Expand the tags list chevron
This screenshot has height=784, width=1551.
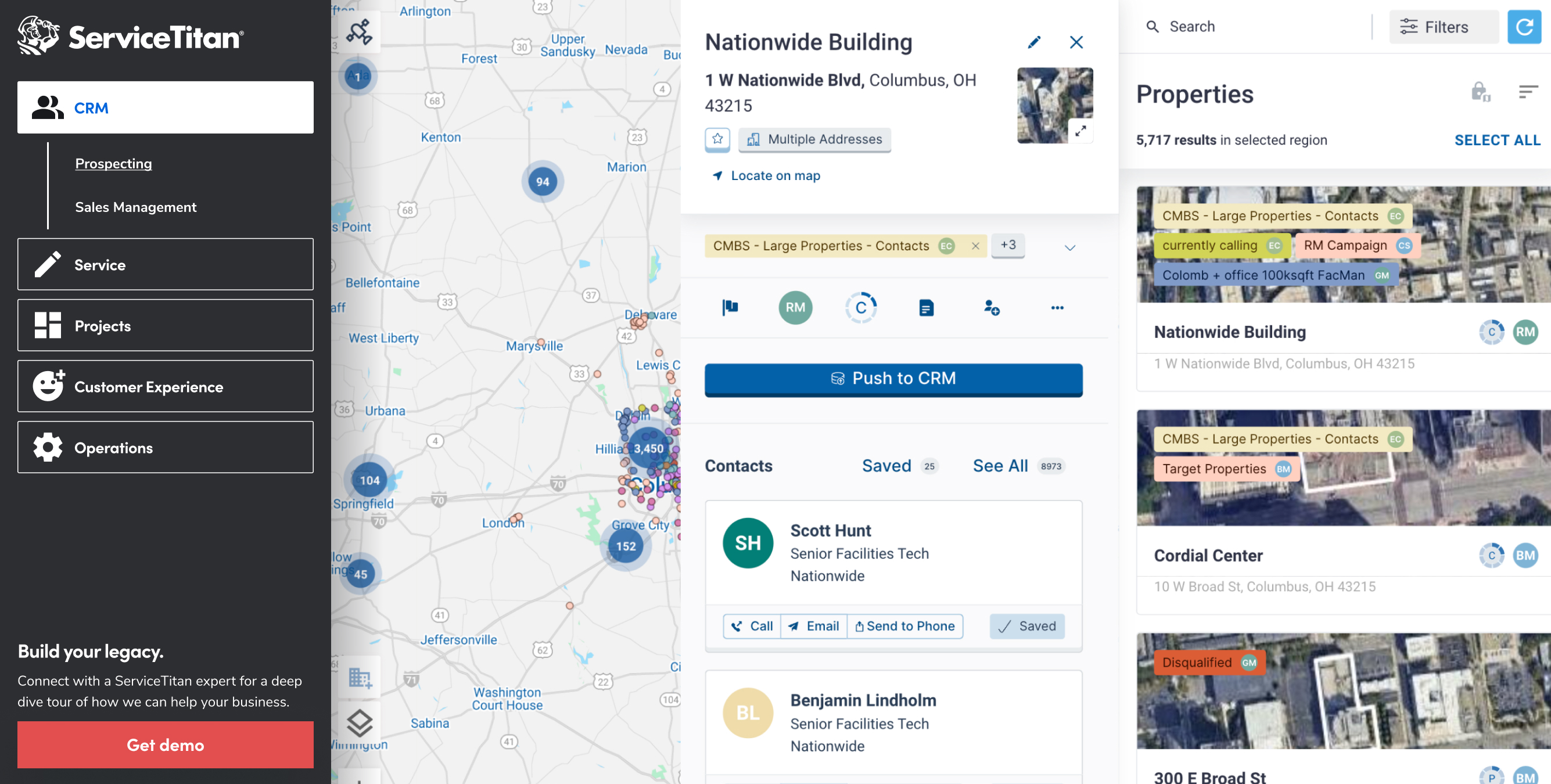click(1069, 247)
